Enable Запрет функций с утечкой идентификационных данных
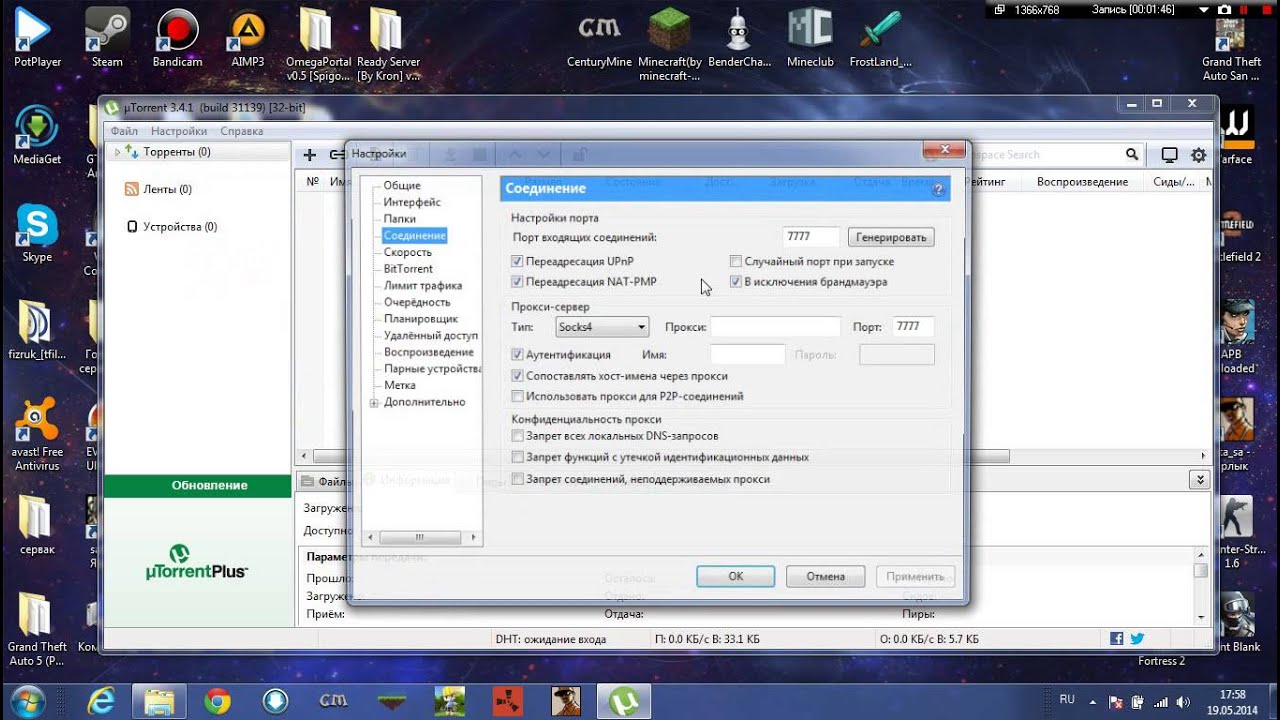1280x720 pixels. click(517, 457)
